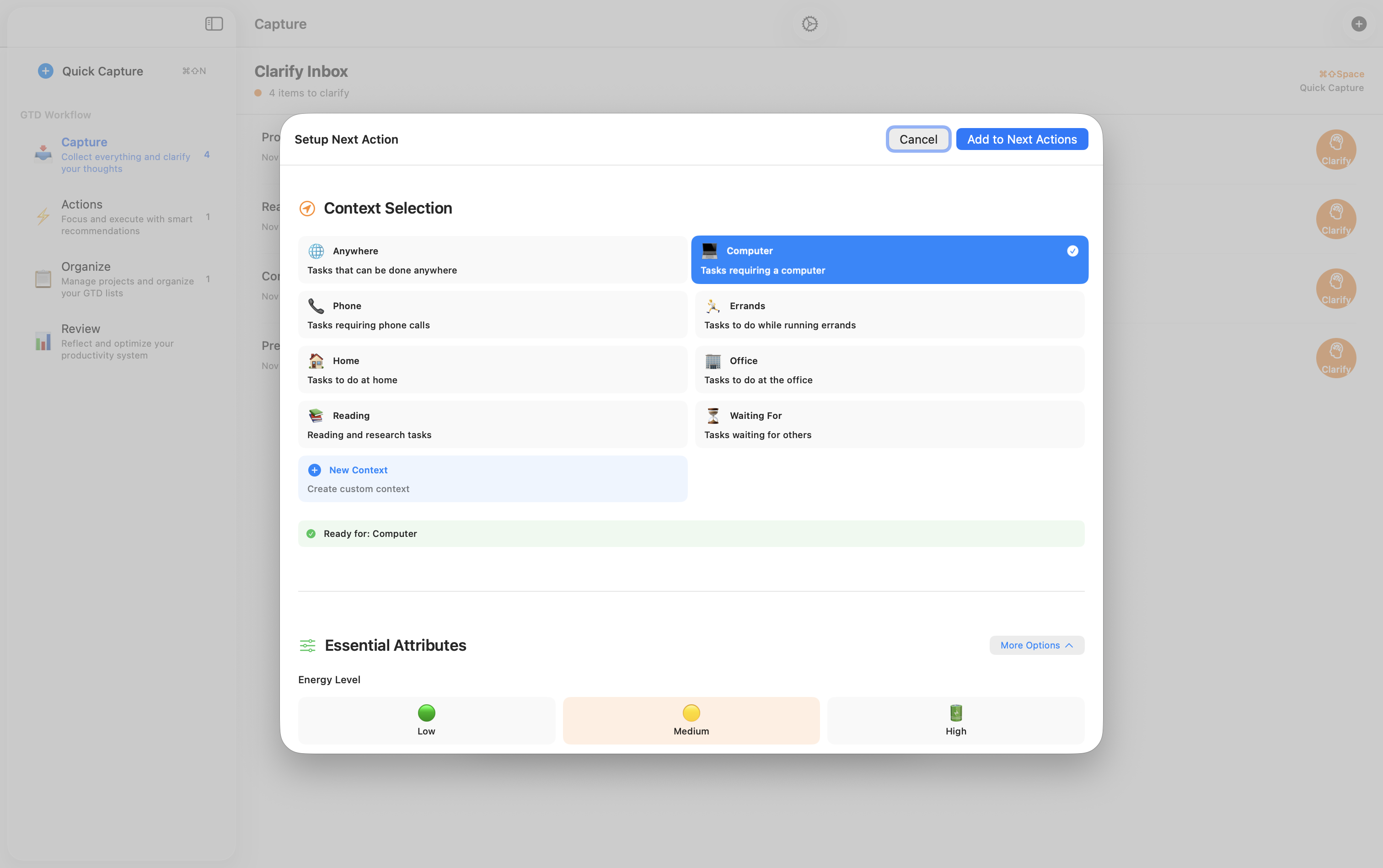1383x868 pixels.
Task: Open the settings gear in the Capture toolbar
Action: pos(809,23)
